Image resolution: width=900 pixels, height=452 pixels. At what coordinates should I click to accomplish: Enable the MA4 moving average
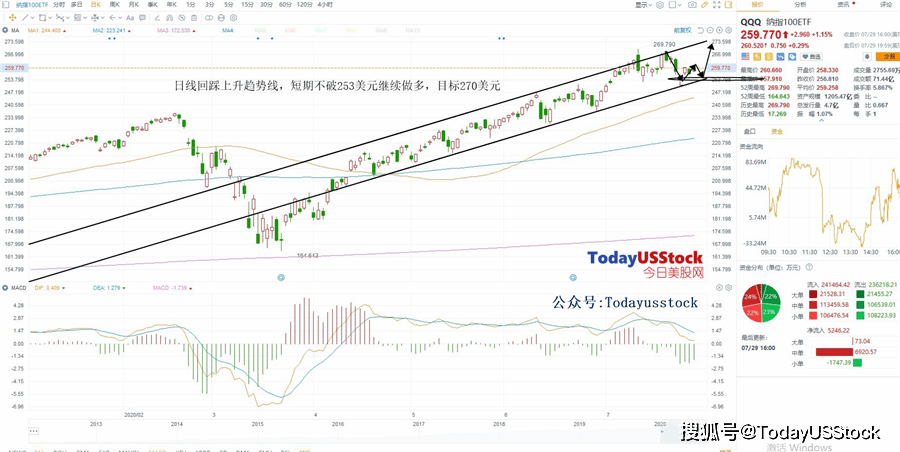tap(228, 30)
